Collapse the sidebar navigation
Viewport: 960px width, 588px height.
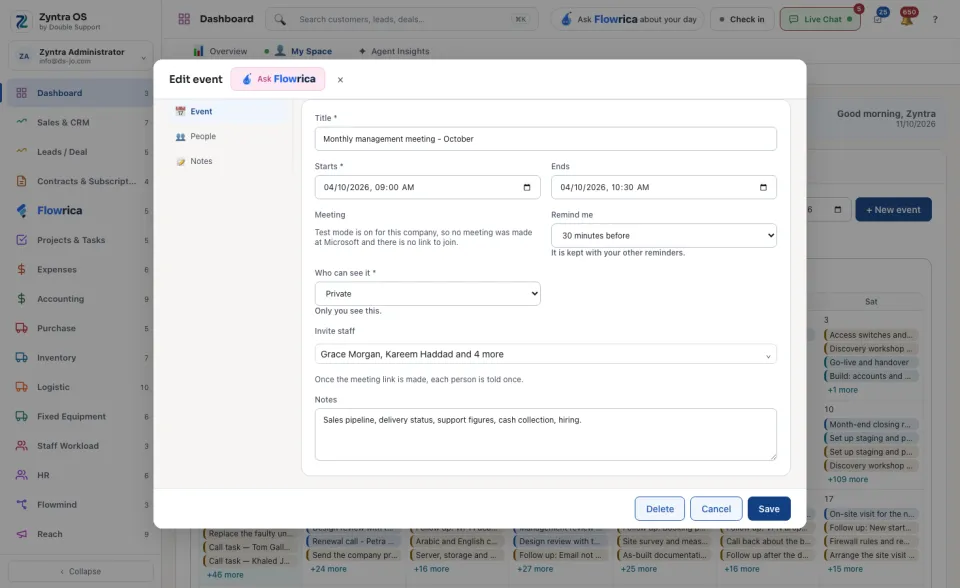tap(81, 571)
